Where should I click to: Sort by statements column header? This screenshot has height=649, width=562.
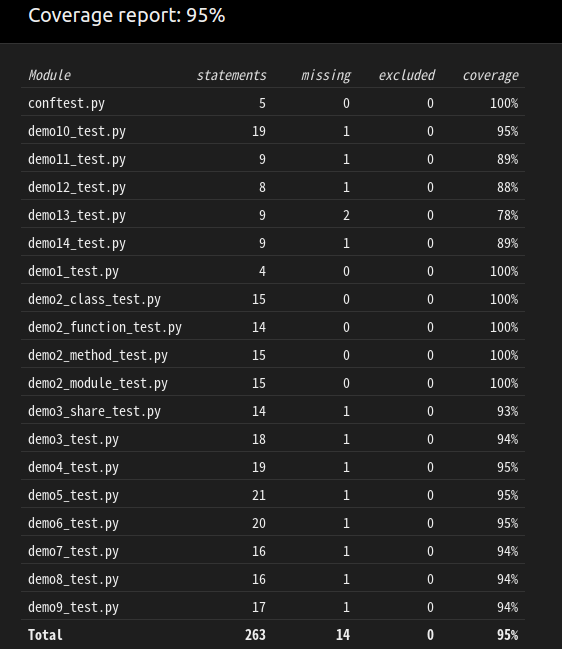click(x=231, y=75)
